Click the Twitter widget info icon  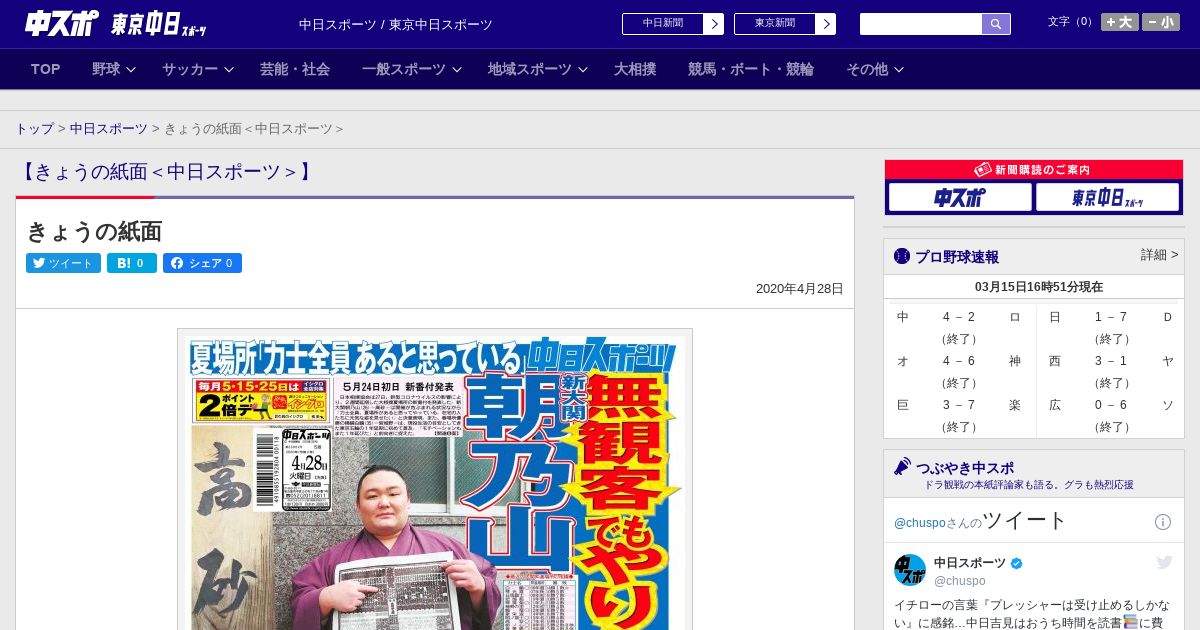pos(1163,522)
